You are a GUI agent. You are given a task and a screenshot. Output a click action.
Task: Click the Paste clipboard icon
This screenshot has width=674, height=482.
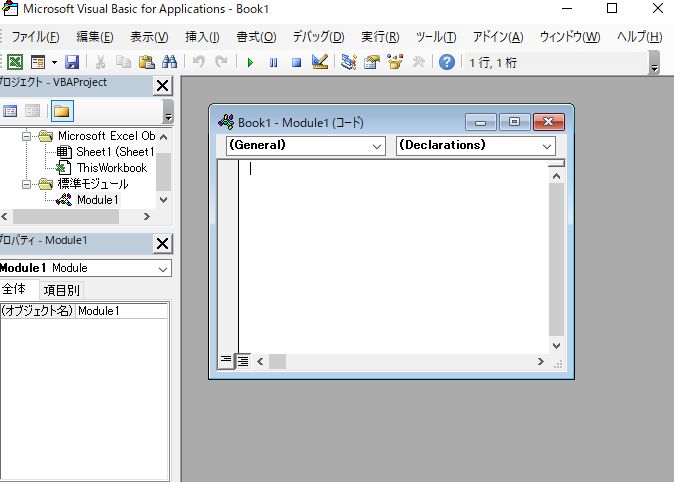[x=147, y=62]
